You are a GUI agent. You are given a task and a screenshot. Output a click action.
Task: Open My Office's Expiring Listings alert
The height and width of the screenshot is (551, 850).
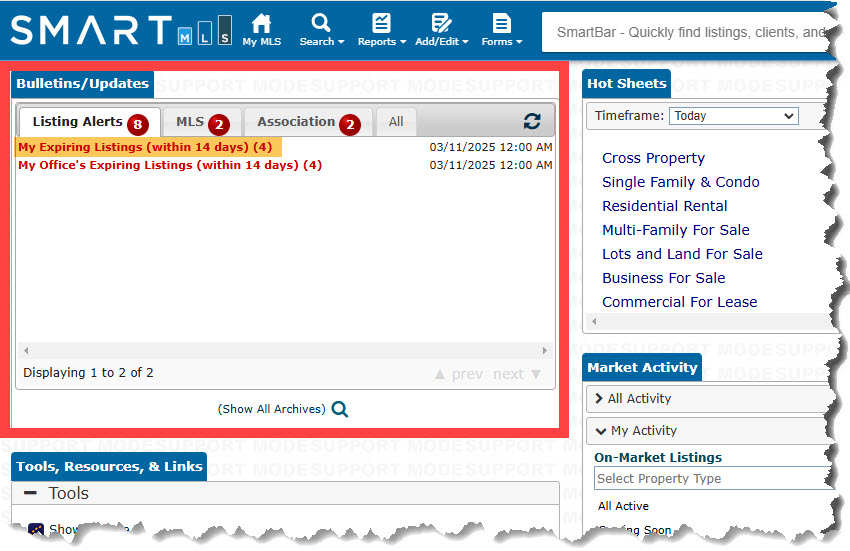170,165
